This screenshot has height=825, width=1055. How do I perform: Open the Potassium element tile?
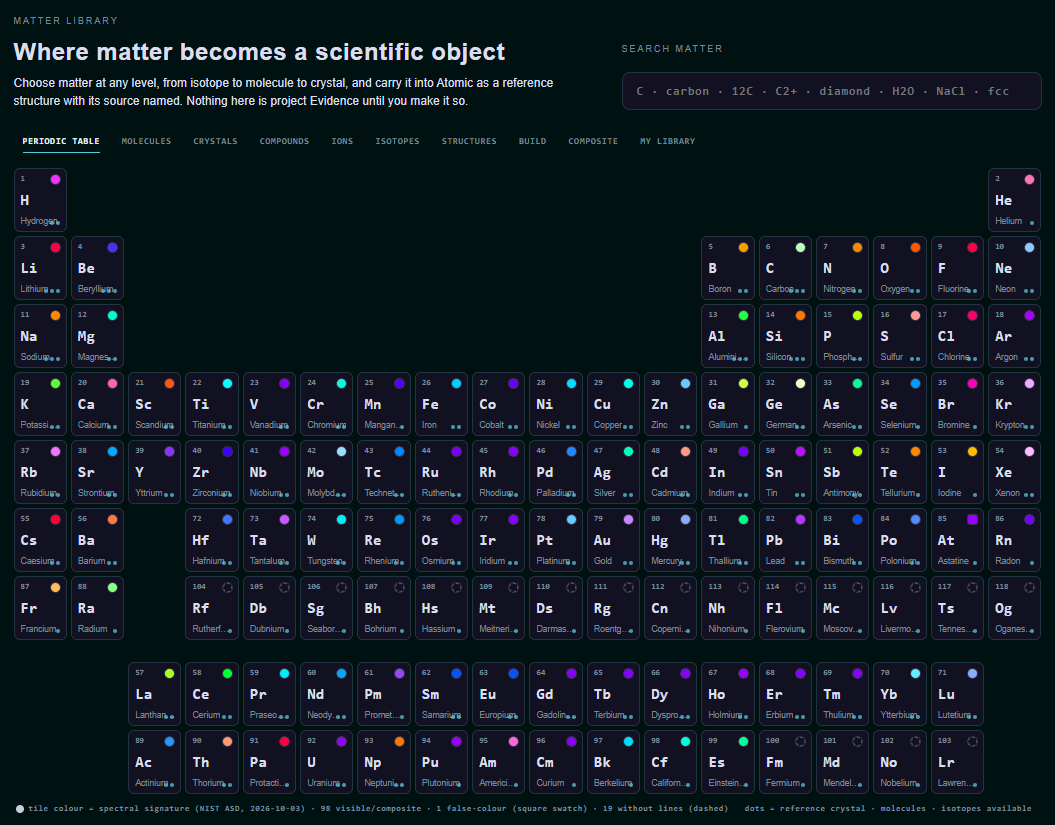[x=40, y=404]
